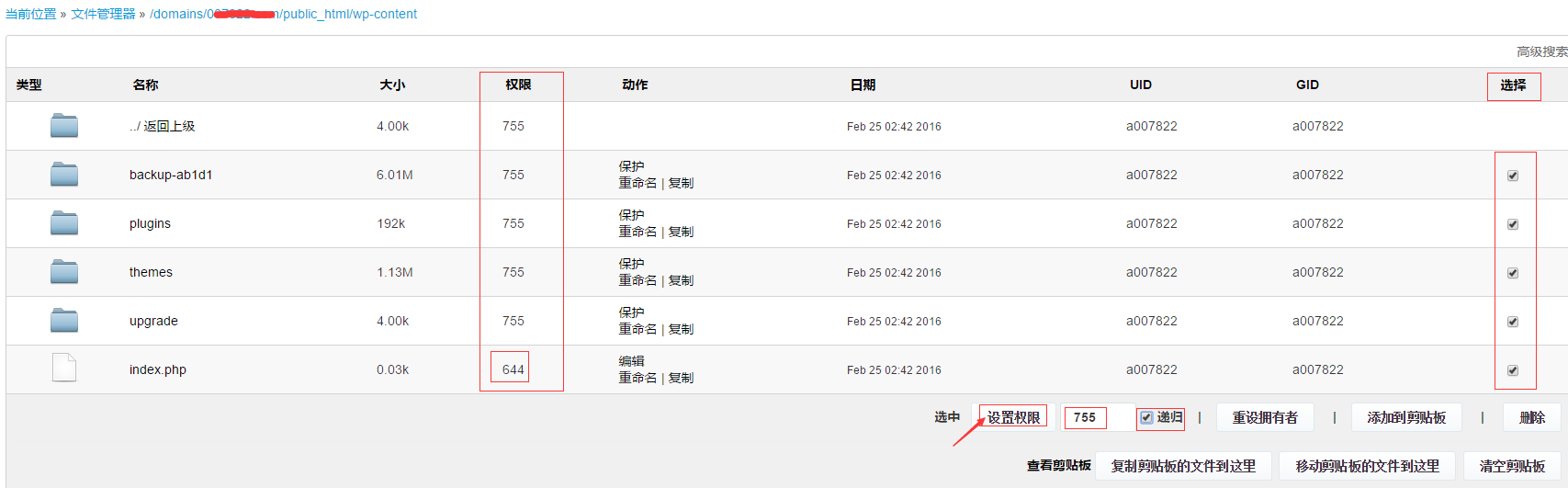Click the 选择 select-all button in header
The width and height of the screenshot is (1568, 488).
click(x=1513, y=85)
